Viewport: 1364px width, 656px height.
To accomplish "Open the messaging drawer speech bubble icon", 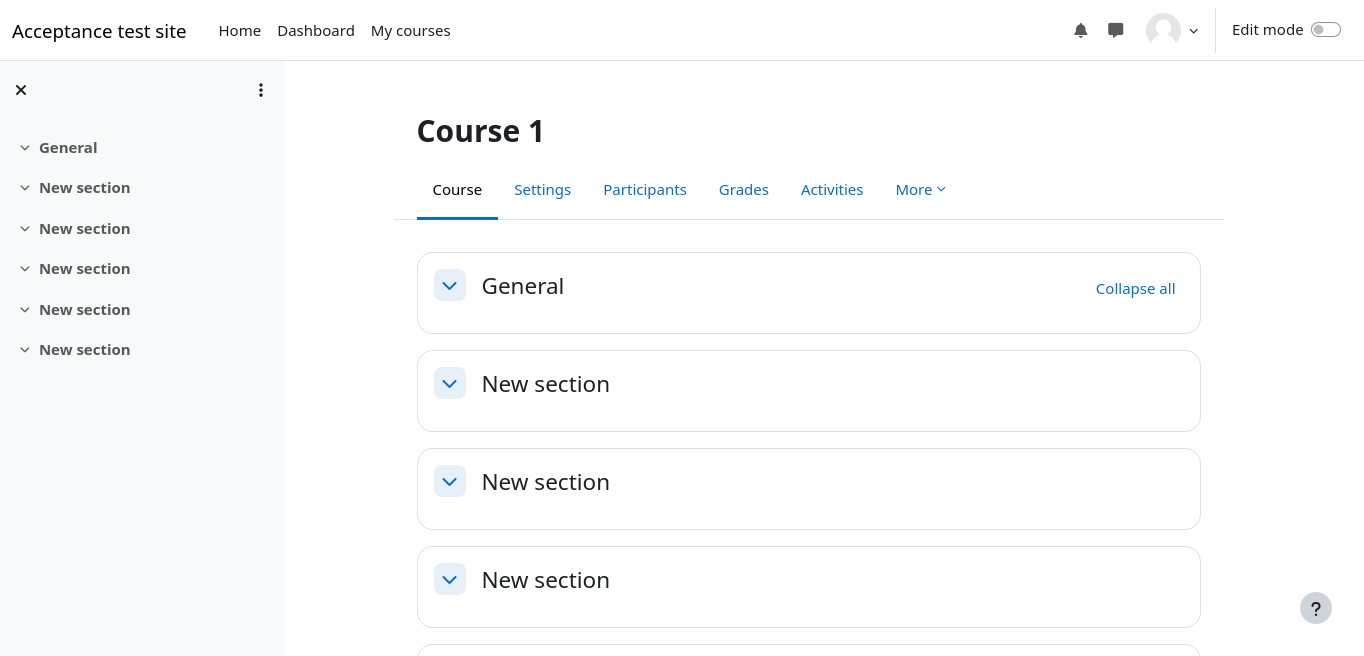I will tap(1116, 30).
